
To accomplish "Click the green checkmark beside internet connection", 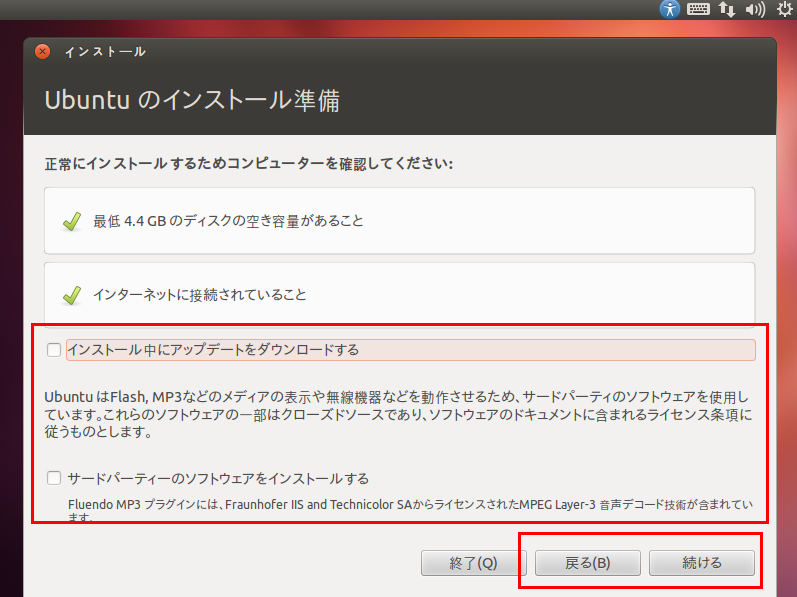I will coord(72,295).
